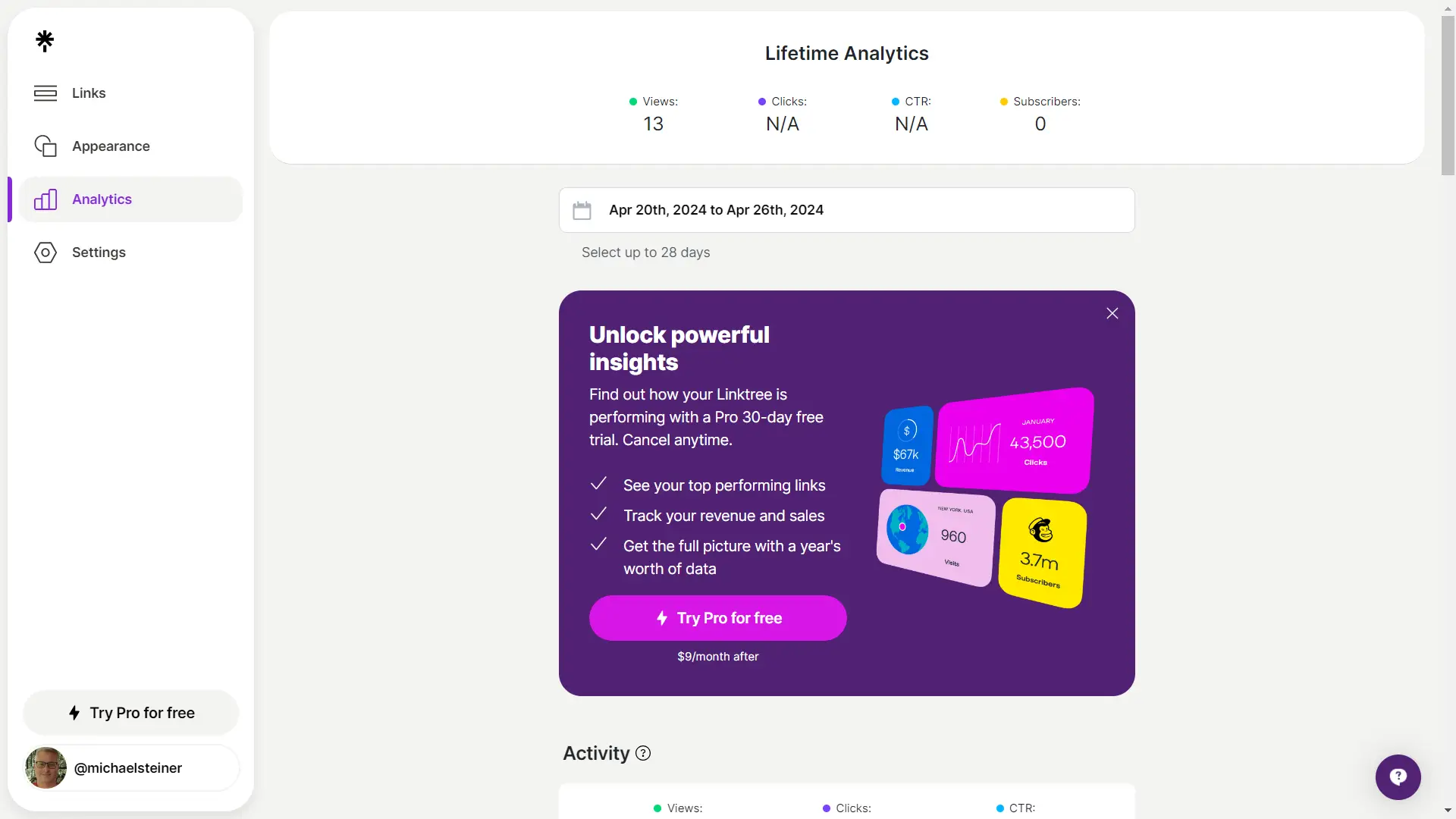Expand the Activity section below
The height and width of the screenshot is (819, 1456).
coord(643,753)
